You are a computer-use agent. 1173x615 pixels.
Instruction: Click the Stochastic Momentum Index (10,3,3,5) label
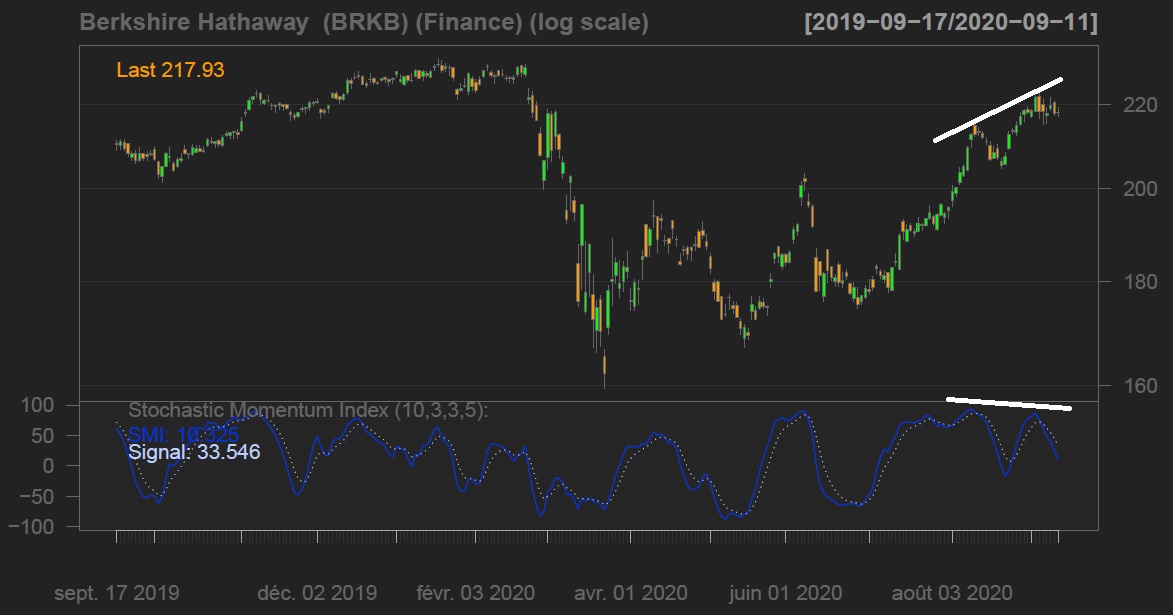[x=308, y=410]
